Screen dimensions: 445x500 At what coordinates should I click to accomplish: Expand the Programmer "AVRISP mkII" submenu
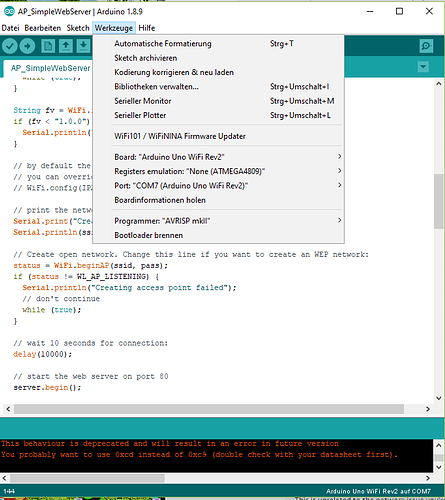click(x=228, y=221)
